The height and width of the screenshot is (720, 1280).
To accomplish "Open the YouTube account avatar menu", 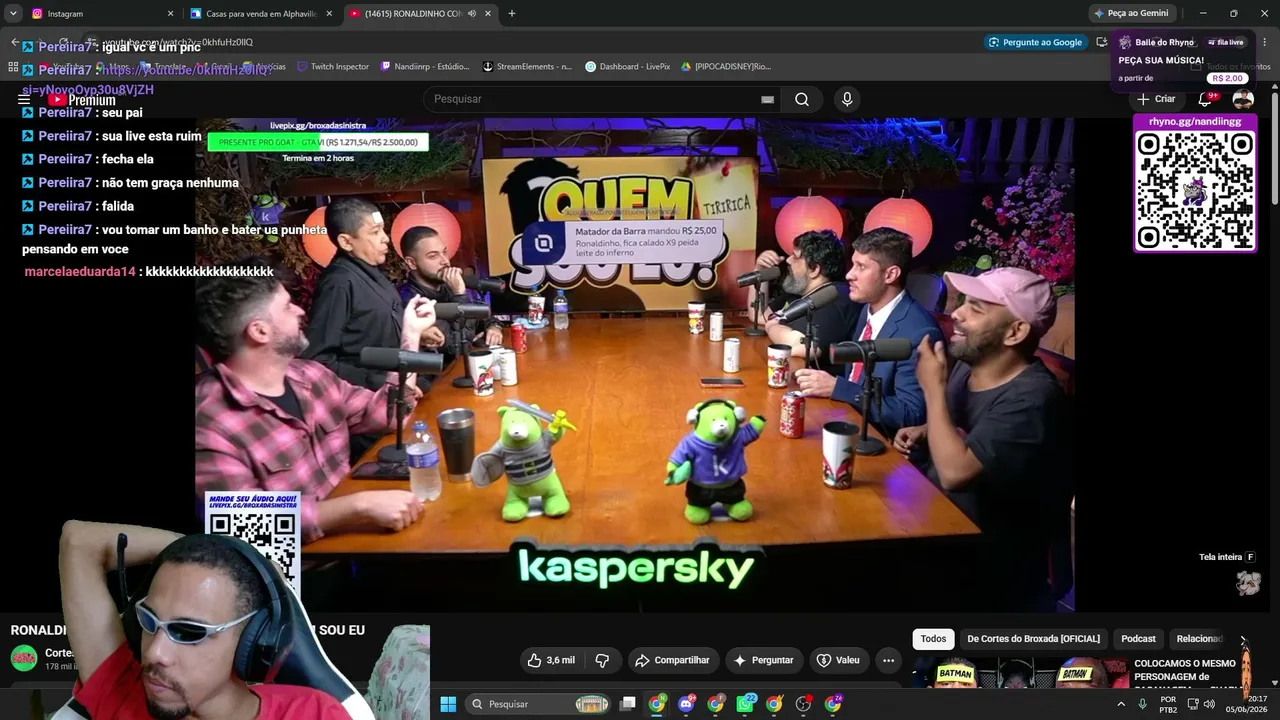I will click(x=1243, y=99).
